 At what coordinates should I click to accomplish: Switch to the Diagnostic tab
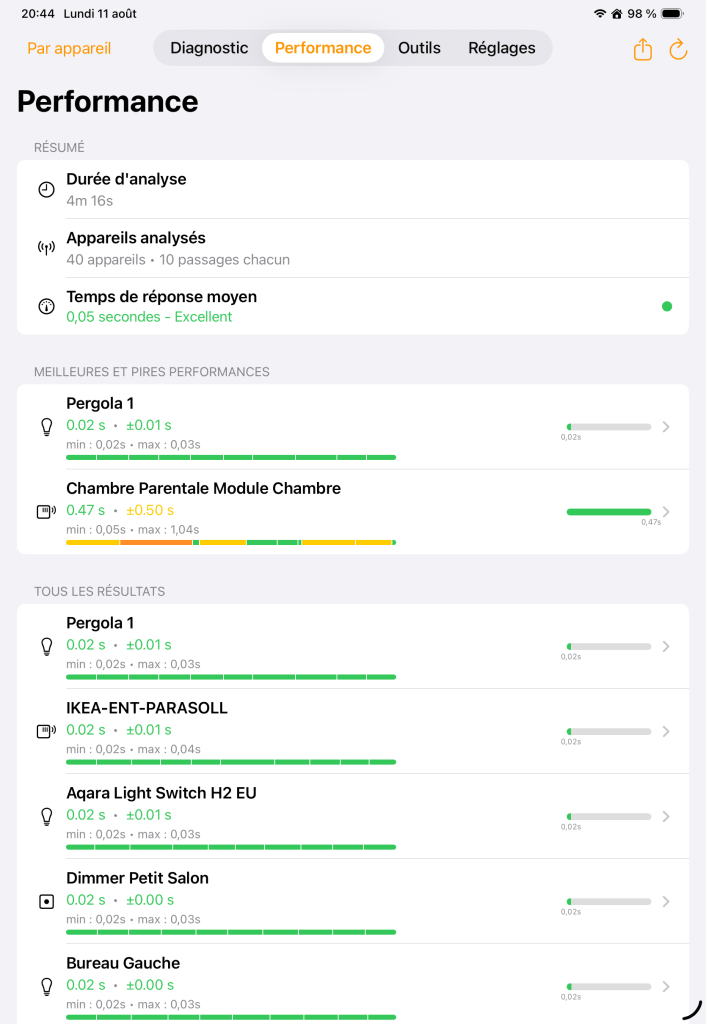point(209,48)
